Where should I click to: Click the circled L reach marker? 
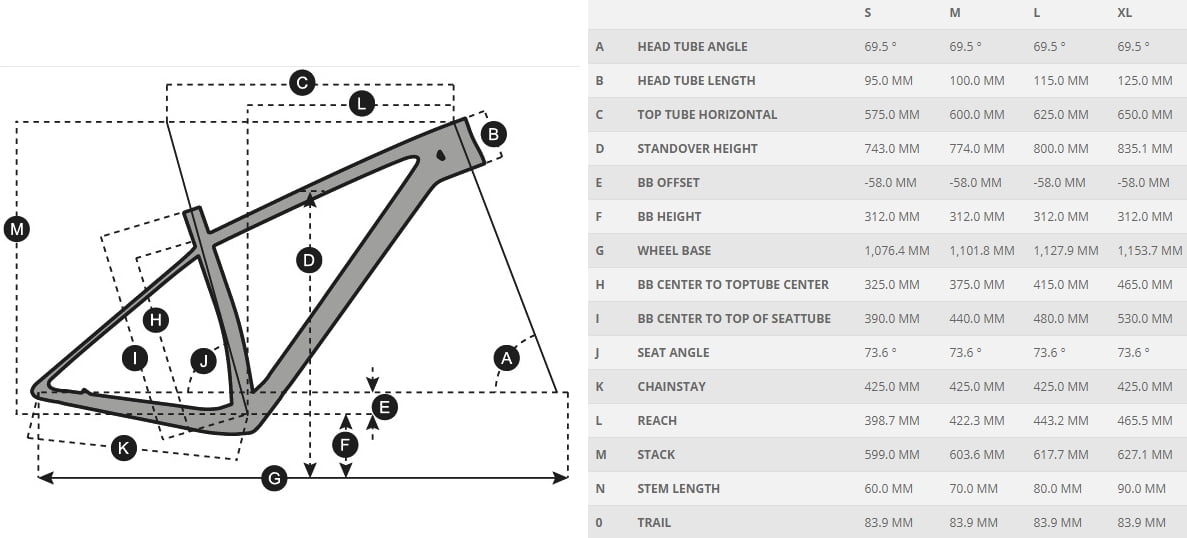(x=362, y=103)
